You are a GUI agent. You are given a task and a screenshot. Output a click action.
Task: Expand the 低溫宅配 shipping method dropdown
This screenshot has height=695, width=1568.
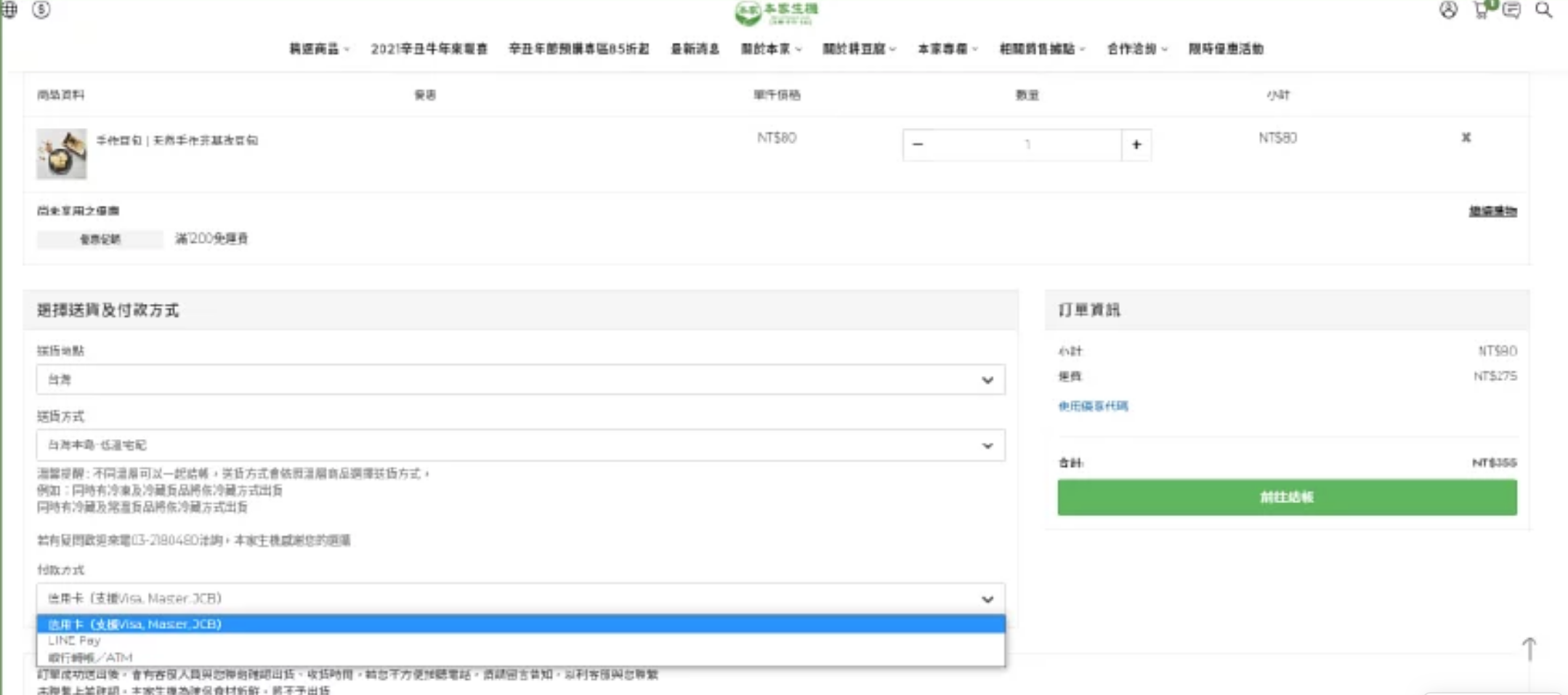tap(520, 445)
